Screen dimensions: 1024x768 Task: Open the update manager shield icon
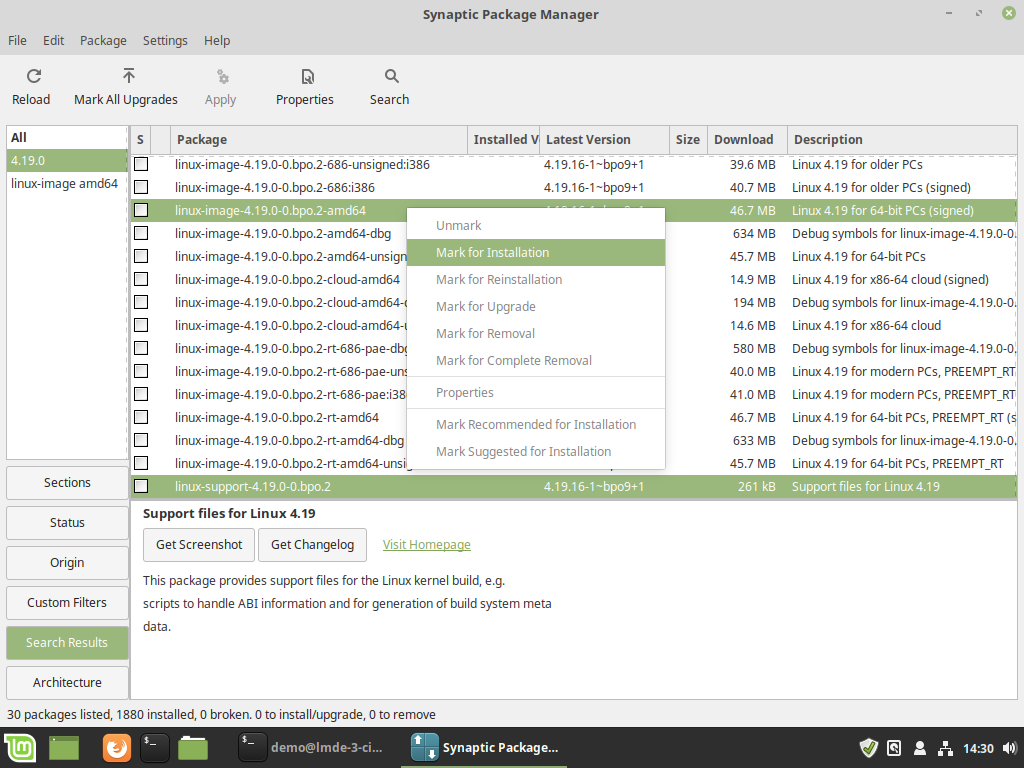click(x=869, y=748)
